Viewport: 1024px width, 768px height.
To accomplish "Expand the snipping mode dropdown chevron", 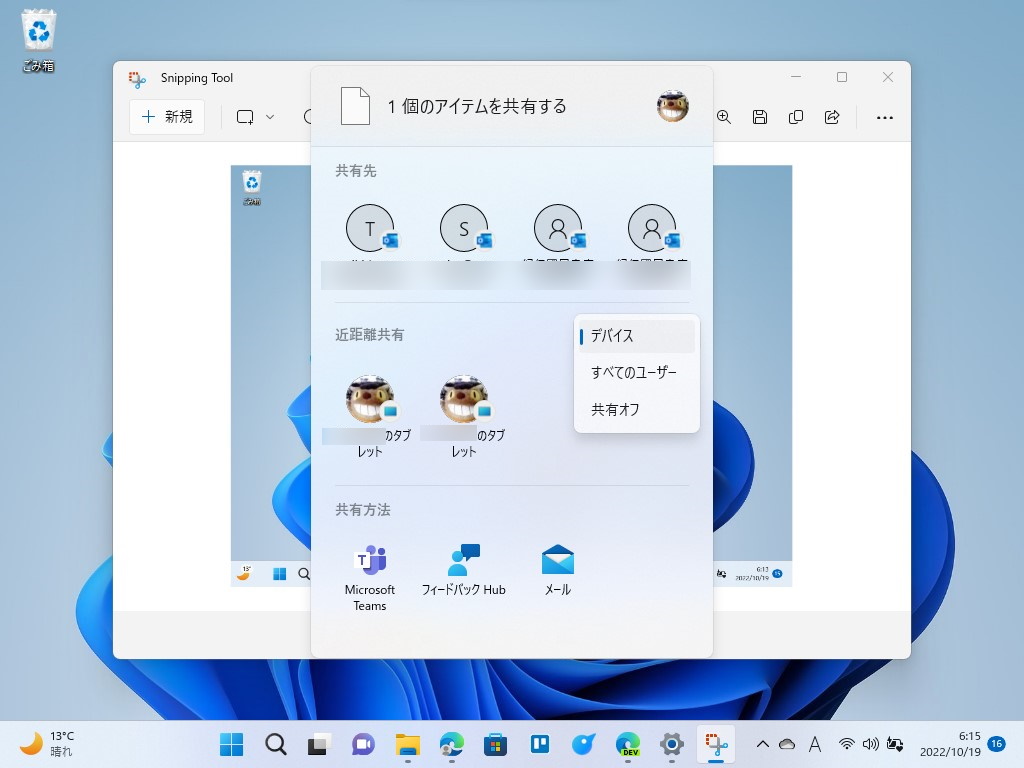I will pyautogui.click(x=270, y=117).
